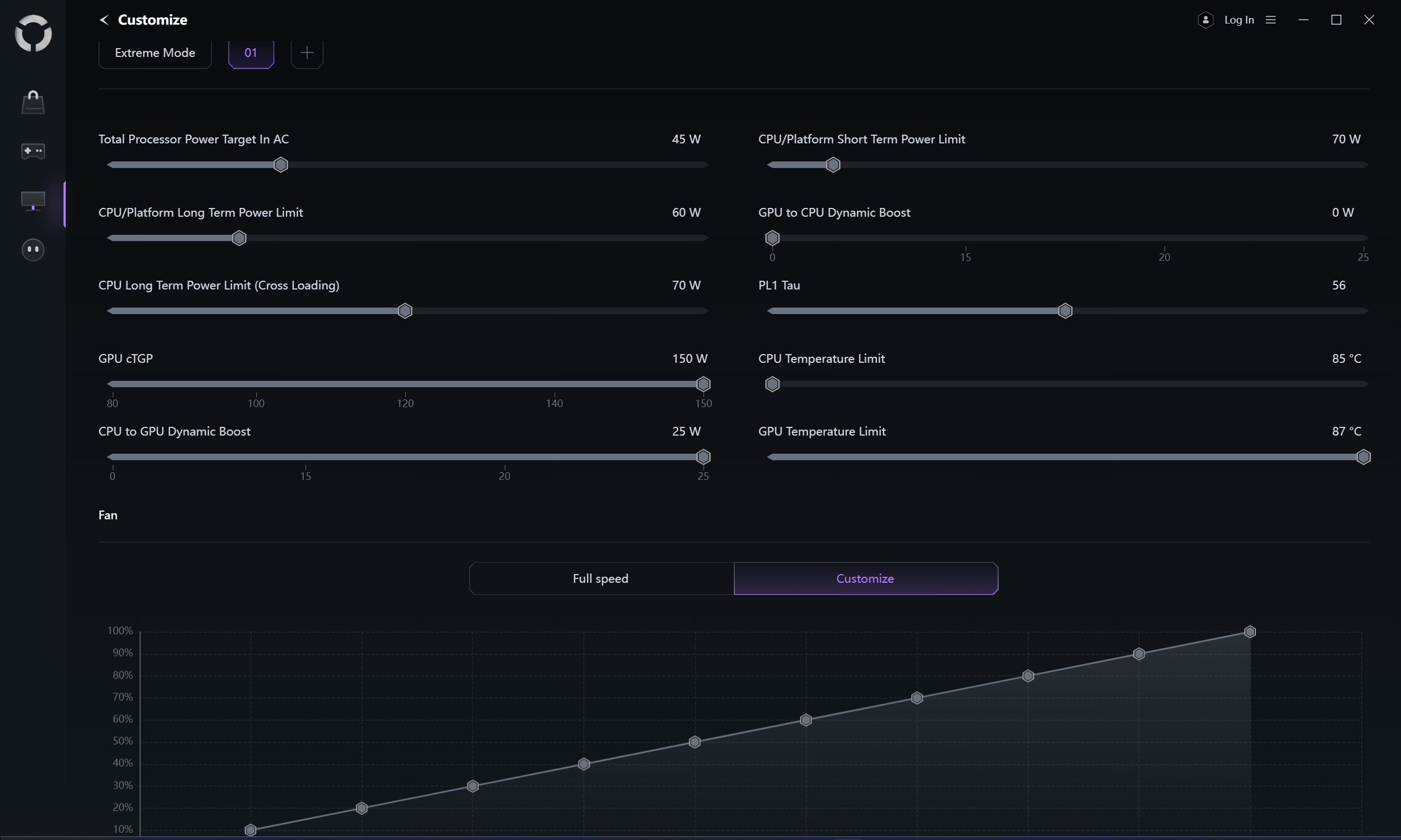The image size is (1401, 840).
Task: Select the 01 custom profile tab
Action: [251, 53]
